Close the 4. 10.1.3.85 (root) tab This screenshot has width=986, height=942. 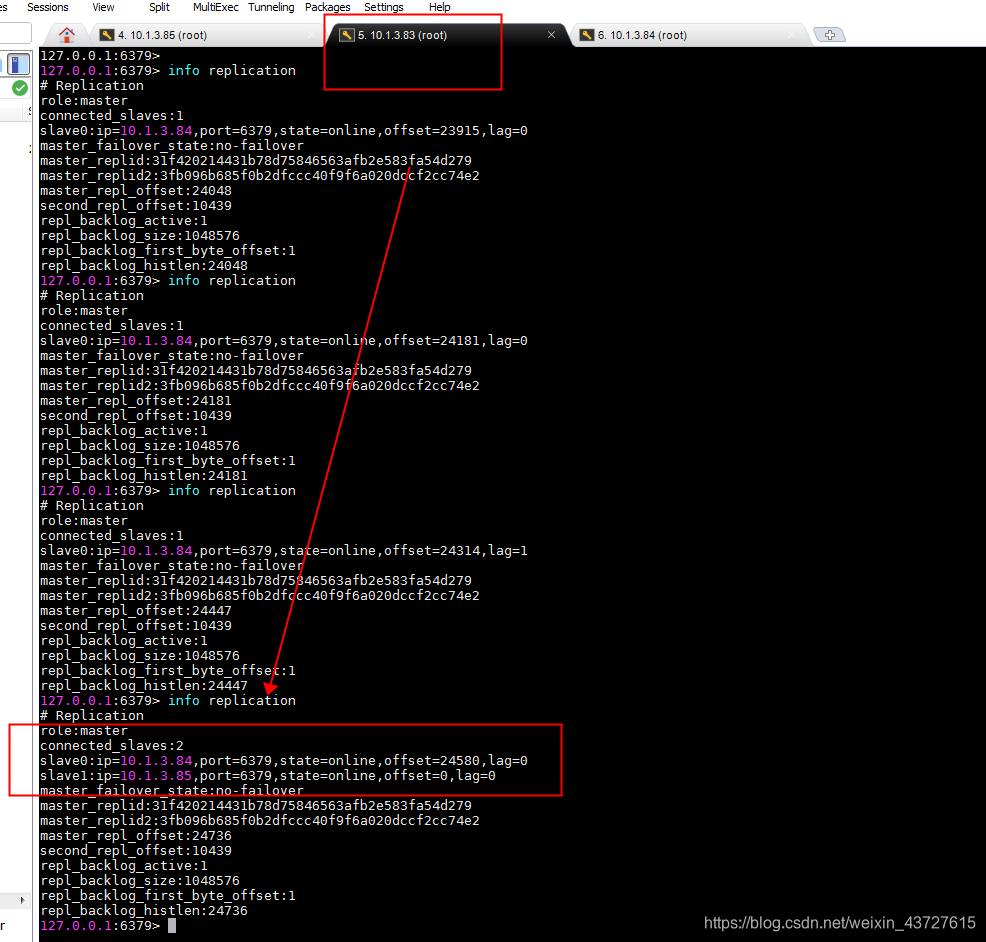coord(312,35)
